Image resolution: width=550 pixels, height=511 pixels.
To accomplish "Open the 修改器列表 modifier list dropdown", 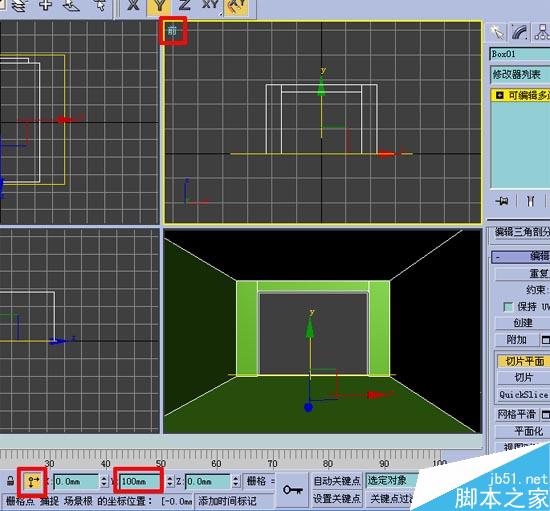I will tap(520, 75).
